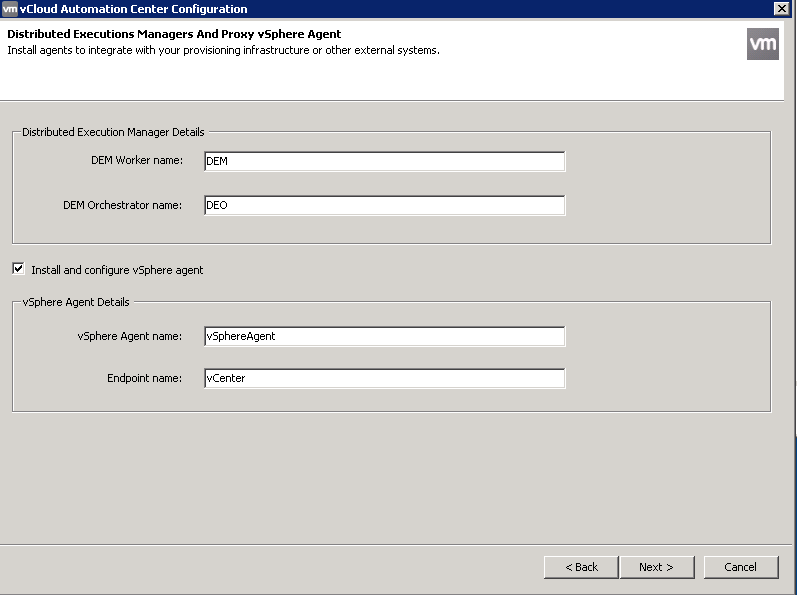Uncheck the Install and configure vSphere agent checkbox
The image size is (797, 595).
pos(18,269)
